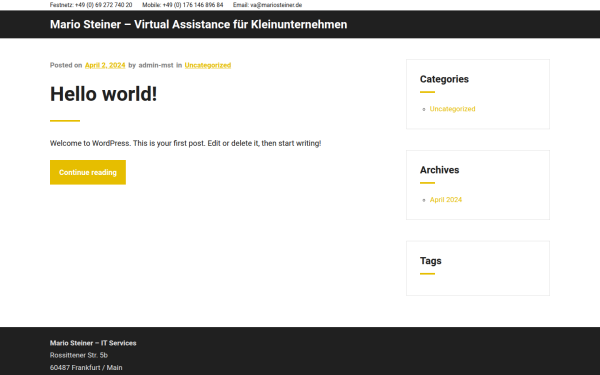The width and height of the screenshot is (600, 375).
Task: Open the Hello world! post title
Action: coord(103,94)
